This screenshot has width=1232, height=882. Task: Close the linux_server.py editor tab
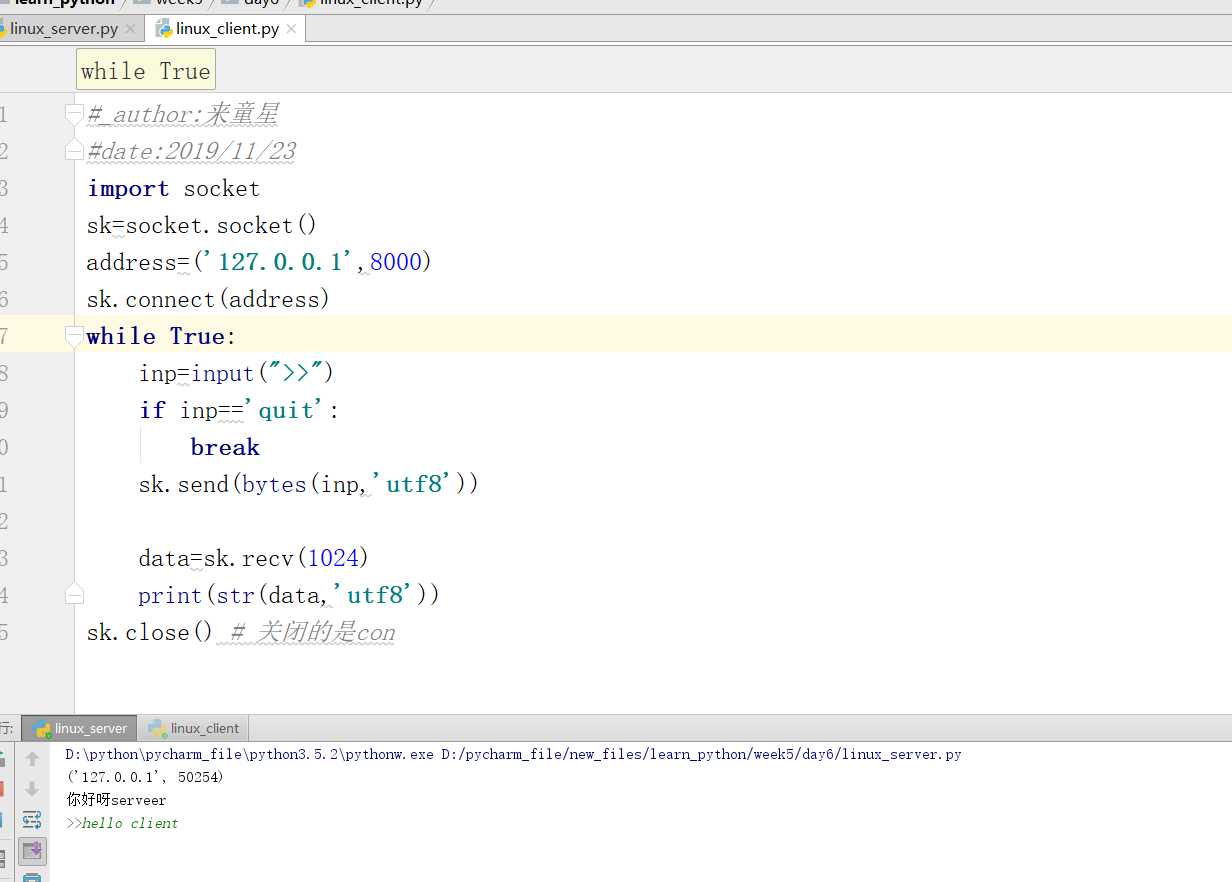pyautogui.click(x=130, y=29)
